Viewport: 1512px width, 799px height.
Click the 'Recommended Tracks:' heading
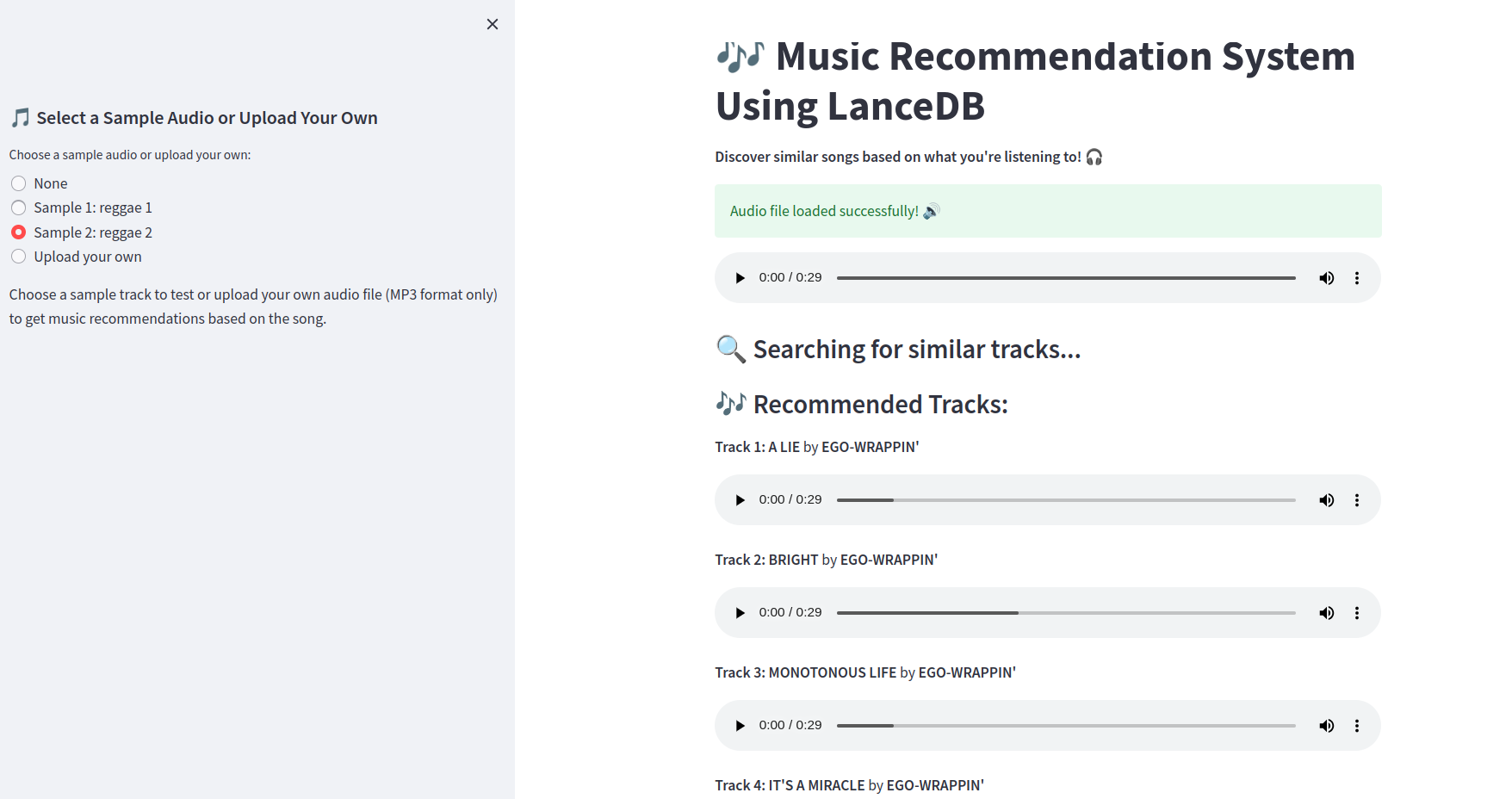click(x=862, y=404)
